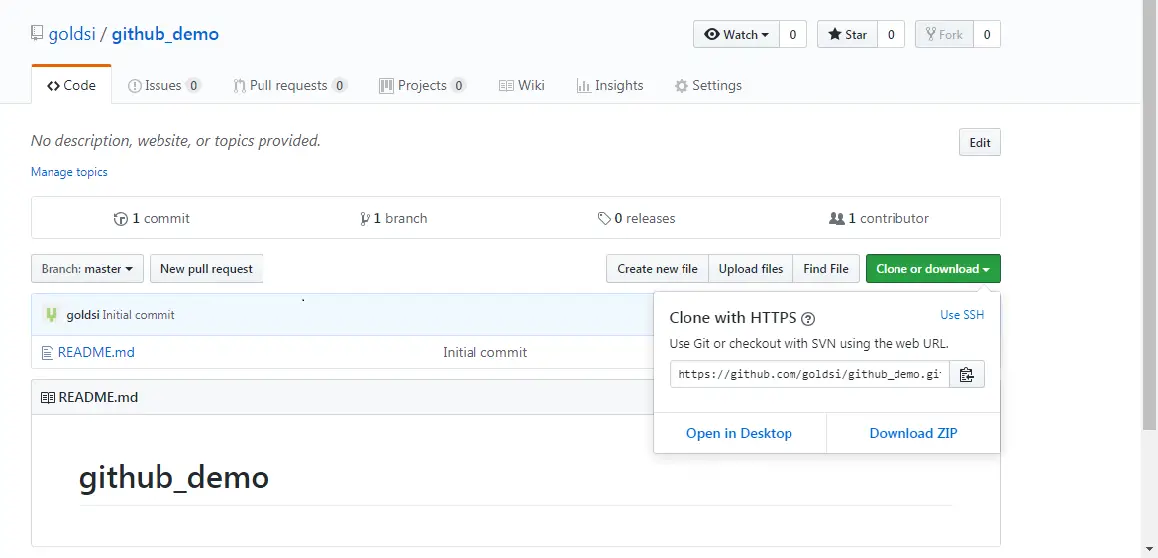
Task: Toggle the Clone or download dropdown
Action: (933, 269)
